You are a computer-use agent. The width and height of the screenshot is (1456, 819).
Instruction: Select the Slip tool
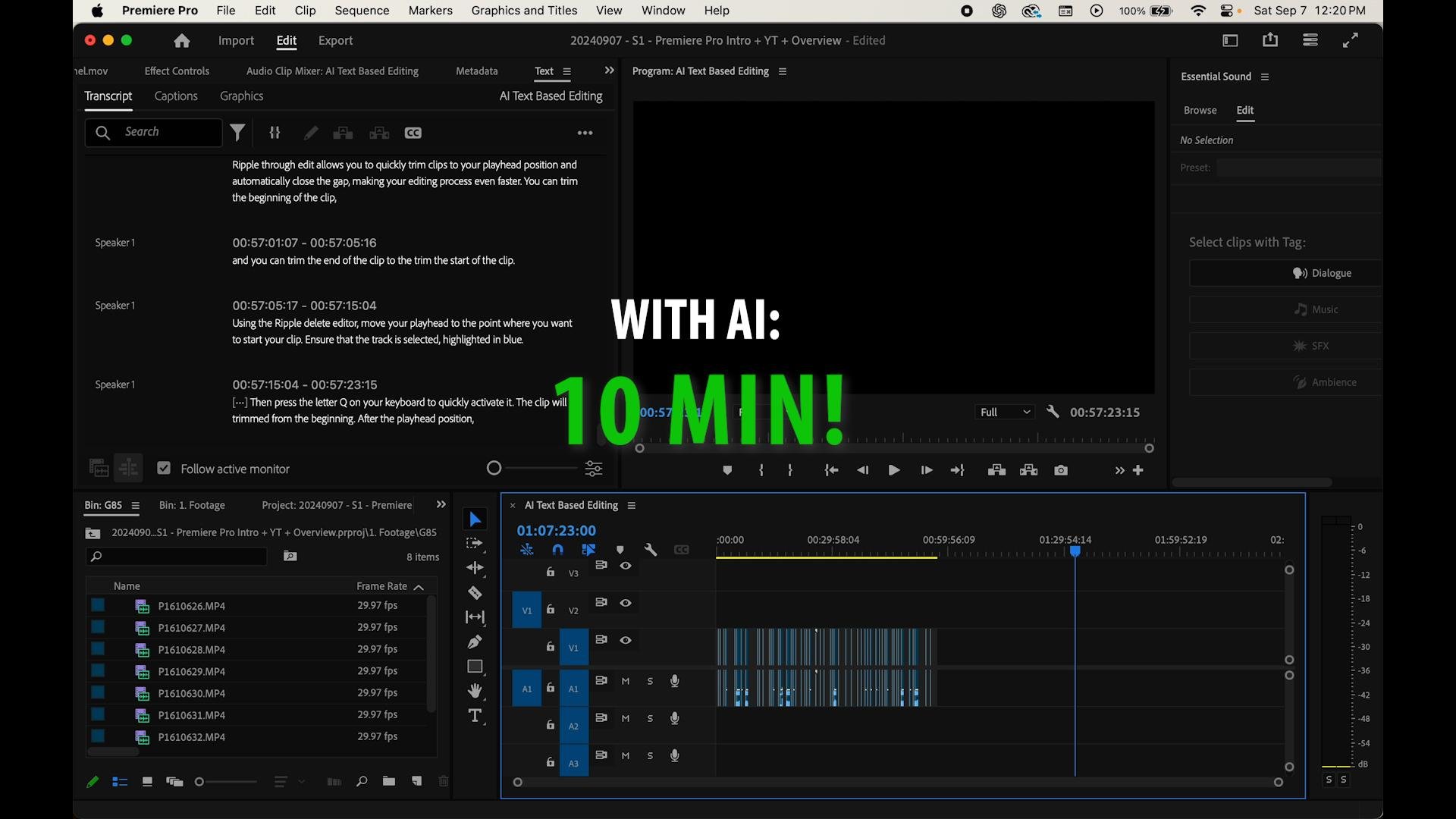[x=475, y=617]
